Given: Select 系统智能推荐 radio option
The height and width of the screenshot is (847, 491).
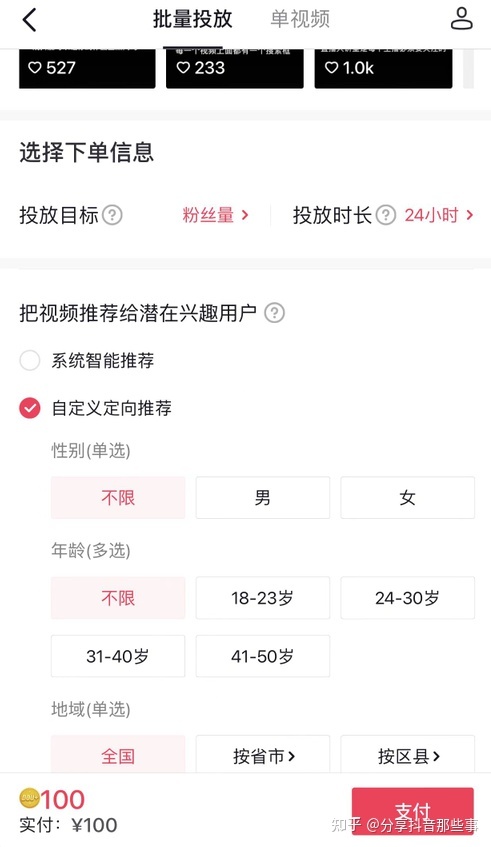Looking at the screenshot, I should coord(30,360).
